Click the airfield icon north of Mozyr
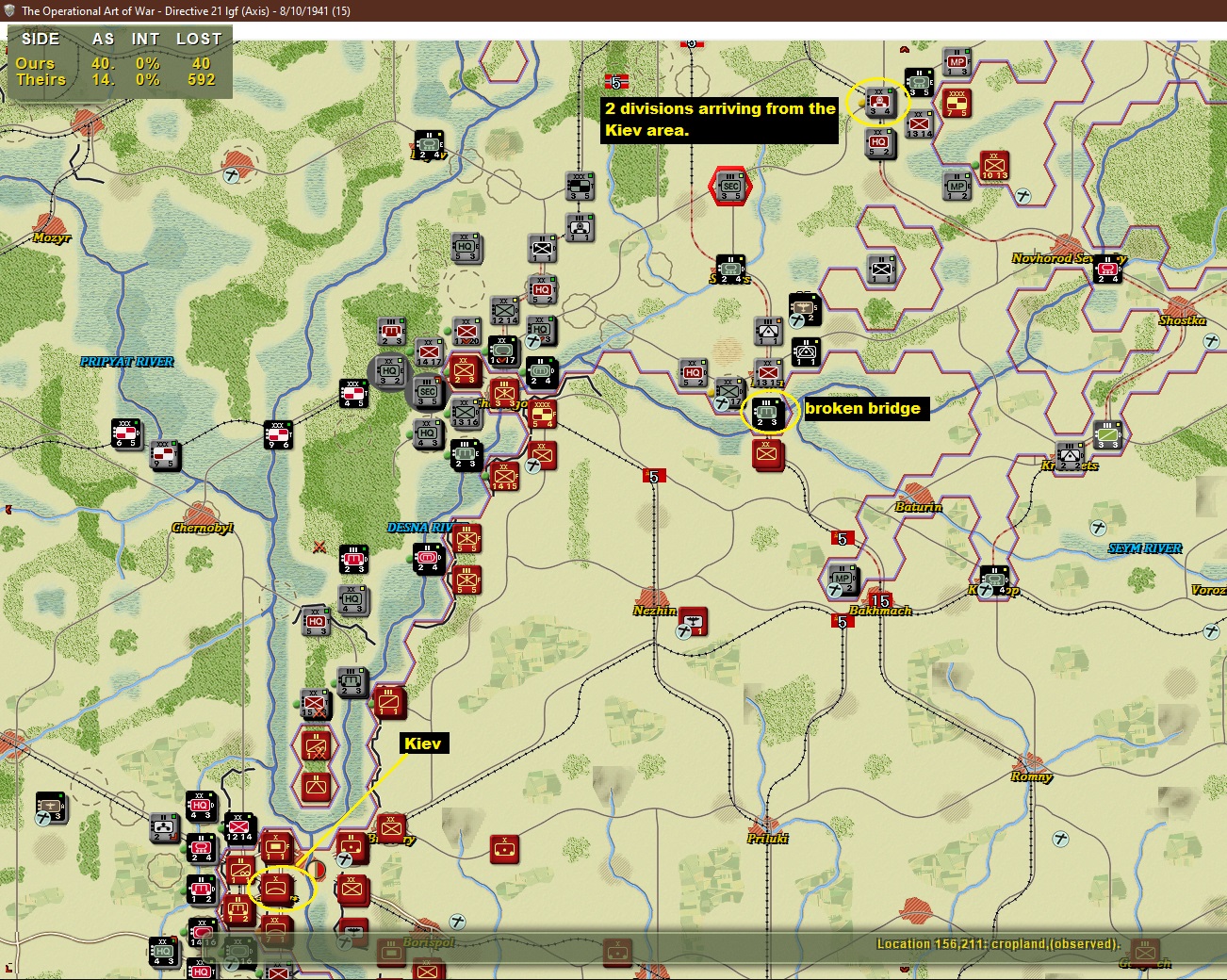The width and height of the screenshot is (1227, 980). click(x=232, y=174)
